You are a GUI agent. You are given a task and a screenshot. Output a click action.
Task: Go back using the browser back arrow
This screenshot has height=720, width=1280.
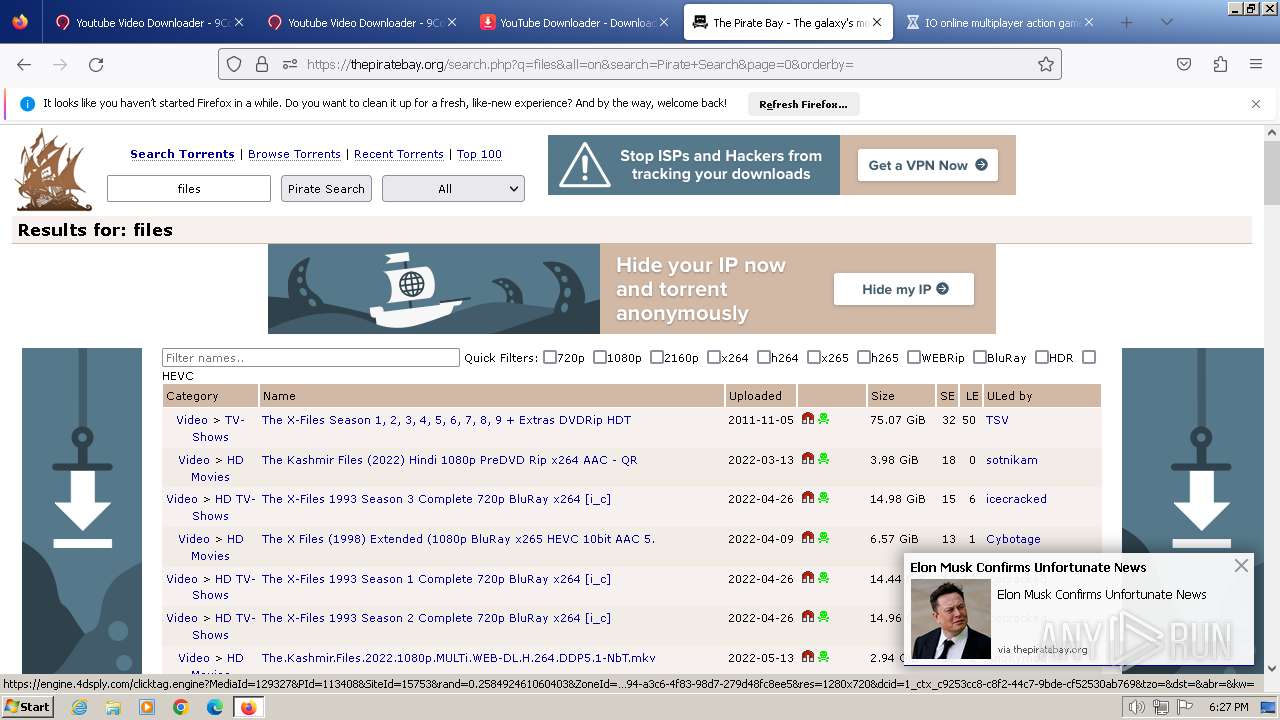(x=24, y=64)
